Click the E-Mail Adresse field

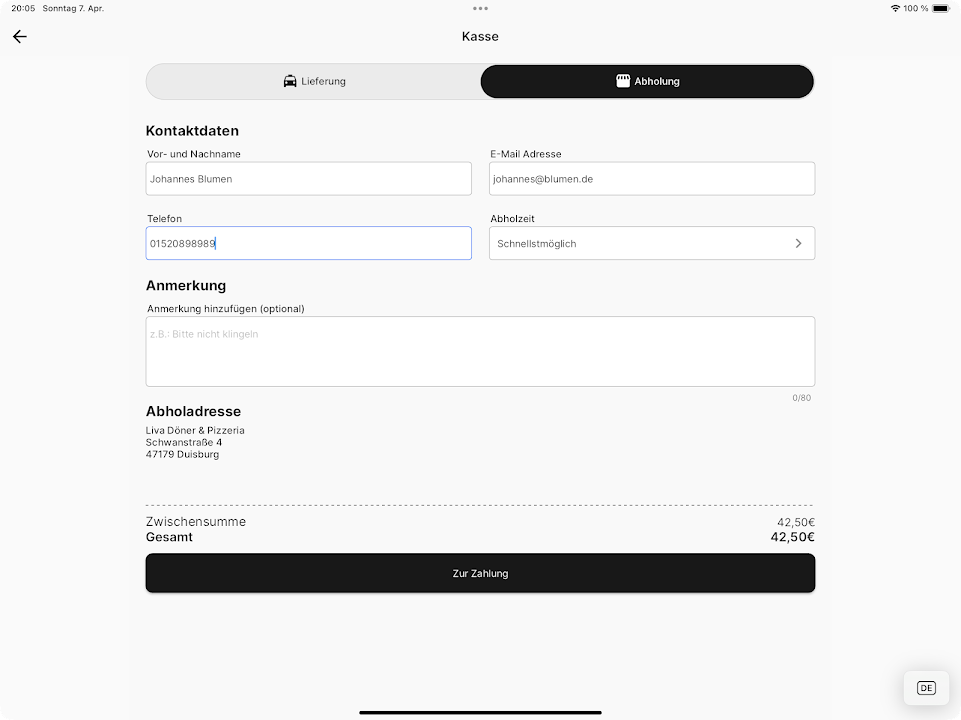pyautogui.click(x=651, y=179)
